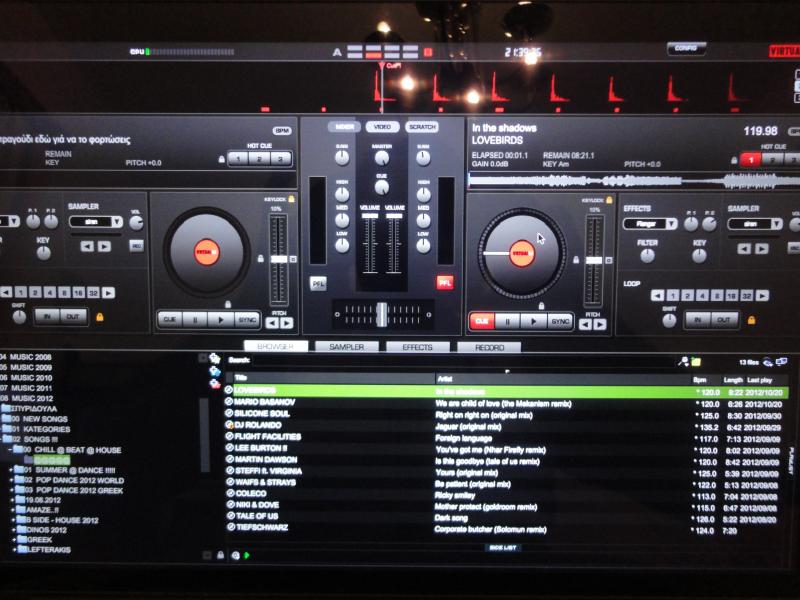Image resolution: width=800 pixels, height=600 pixels.
Task: Click the CONFIG button at top
Action: pyautogui.click(x=686, y=48)
